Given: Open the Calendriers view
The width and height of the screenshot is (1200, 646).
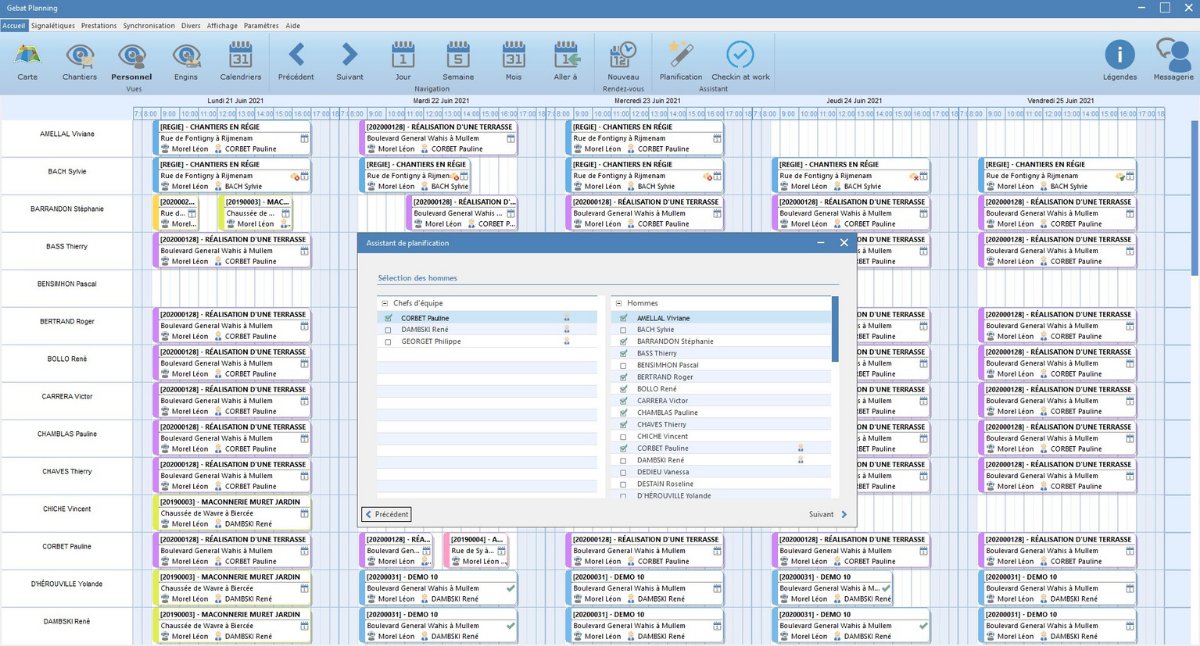Looking at the screenshot, I should tap(240, 59).
